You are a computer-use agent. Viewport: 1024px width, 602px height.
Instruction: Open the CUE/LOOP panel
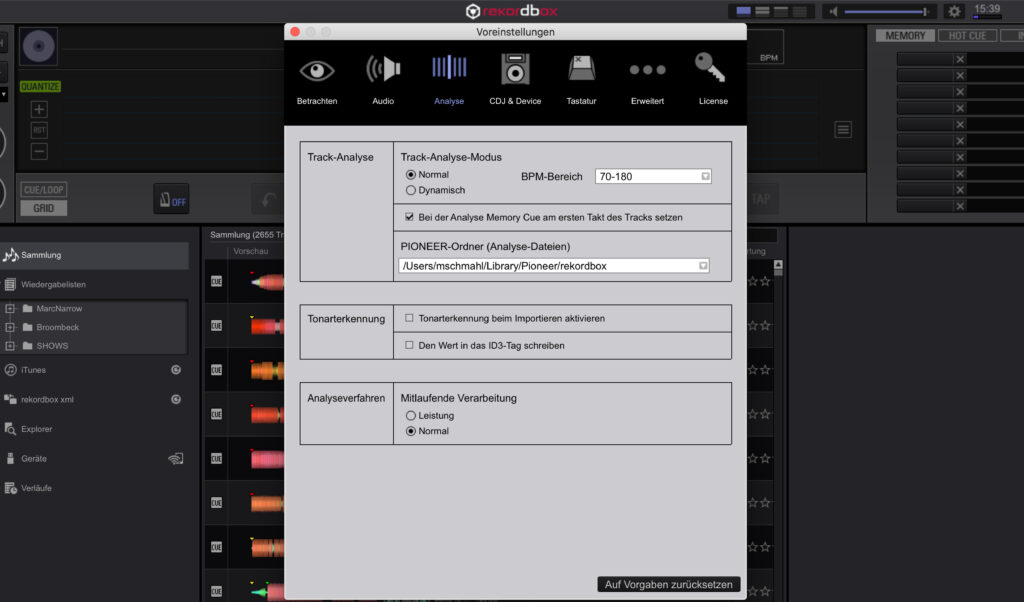[x=44, y=190]
